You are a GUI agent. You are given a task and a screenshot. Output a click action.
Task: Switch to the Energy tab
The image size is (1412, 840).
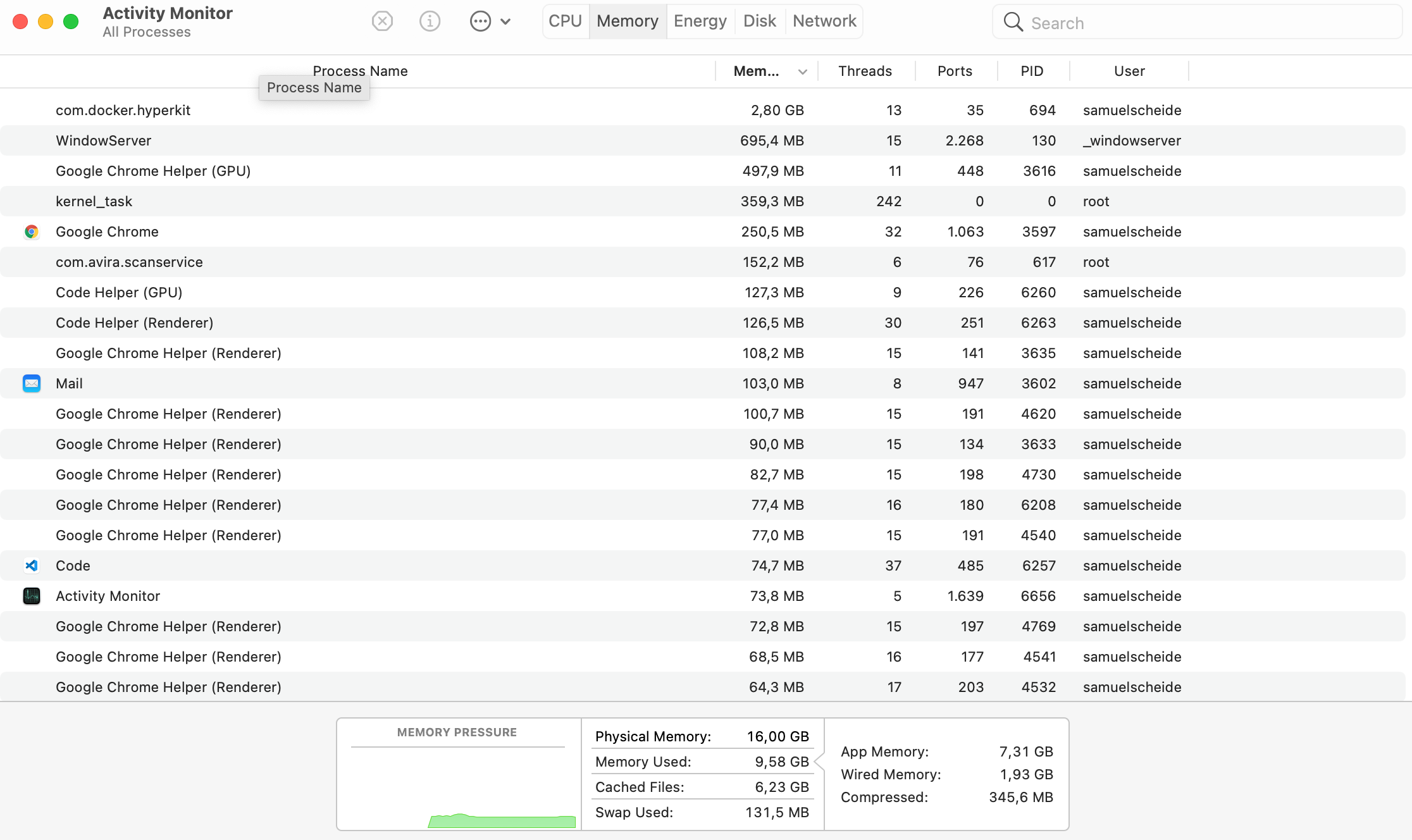pyautogui.click(x=699, y=21)
